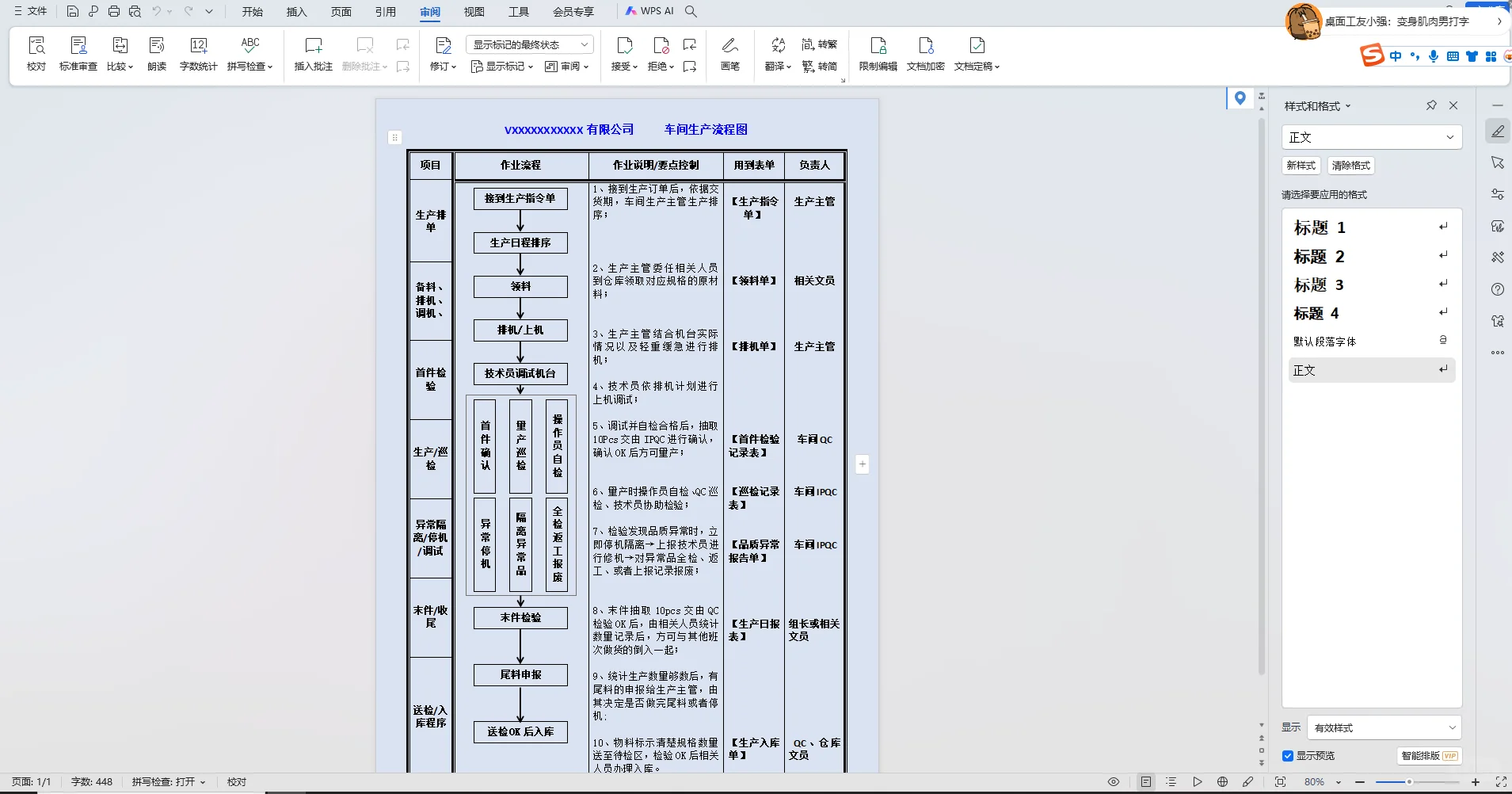The image size is (1512, 794).
Task: Toggle the 显示预览 checkbox
Action: 1288,756
